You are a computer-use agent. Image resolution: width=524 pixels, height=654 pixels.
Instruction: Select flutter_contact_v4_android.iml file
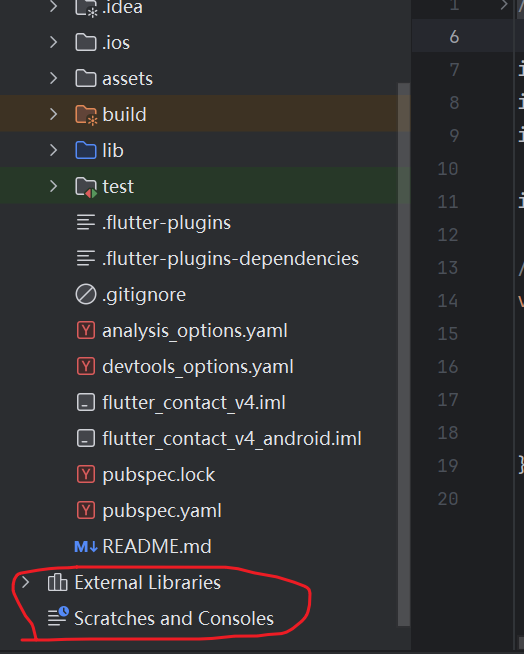pyautogui.click(x=232, y=439)
